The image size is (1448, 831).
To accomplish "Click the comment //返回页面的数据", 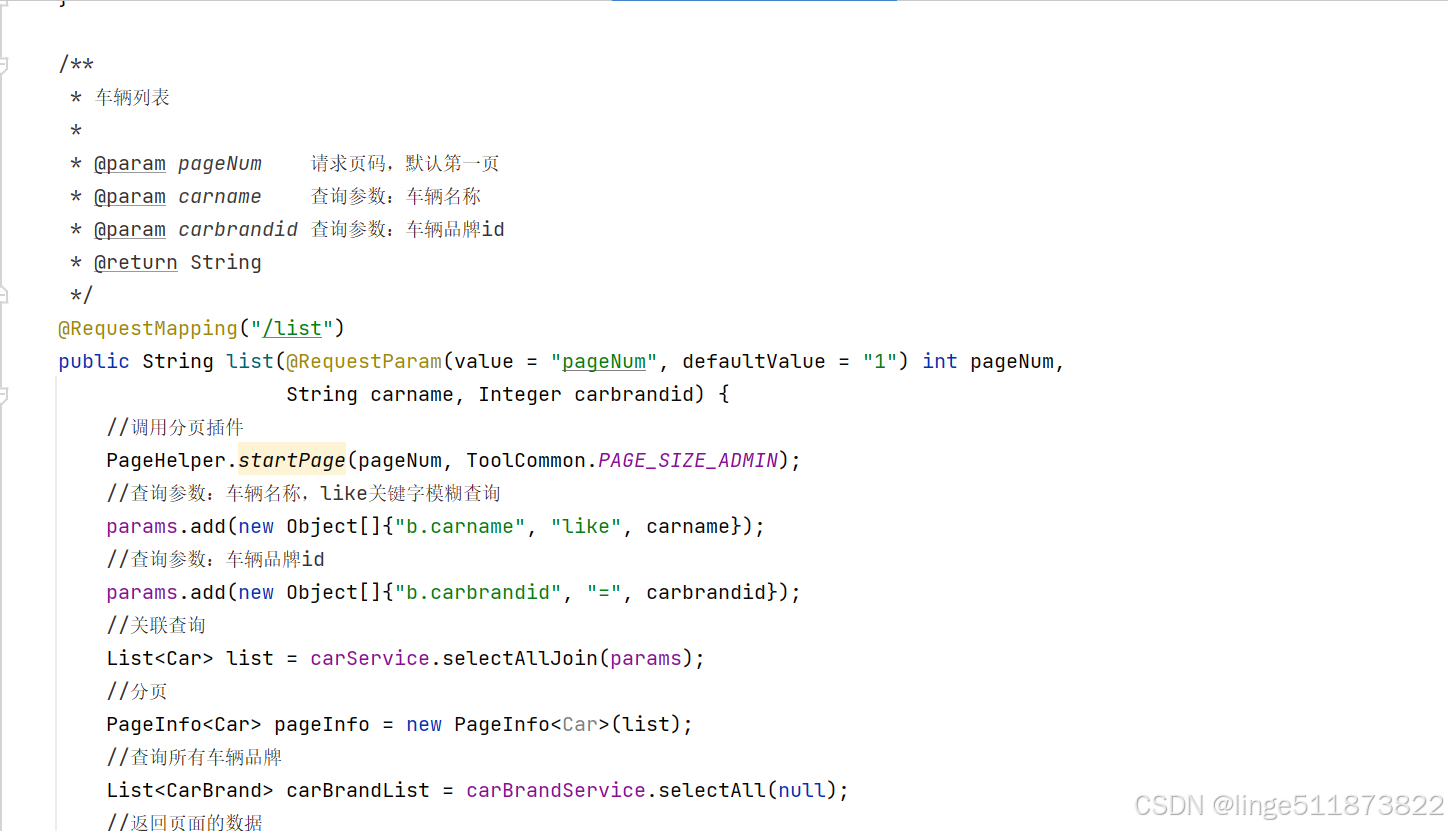I will click(x=185, y=822).
